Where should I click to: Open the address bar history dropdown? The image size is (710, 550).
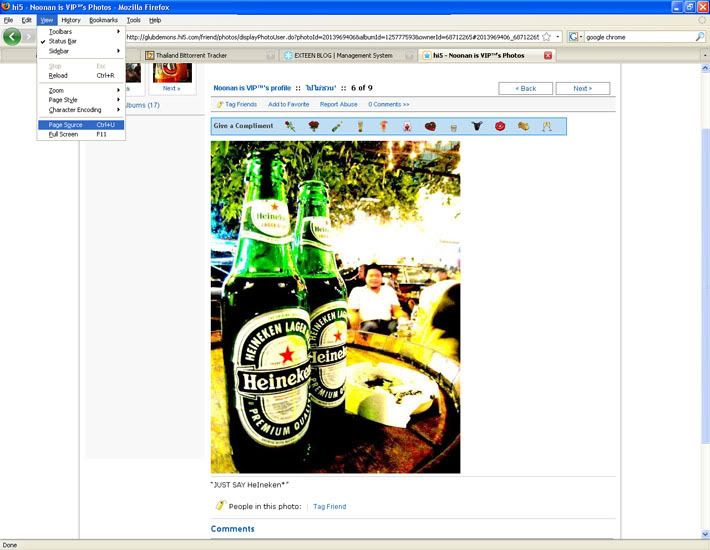coord(557,37)
